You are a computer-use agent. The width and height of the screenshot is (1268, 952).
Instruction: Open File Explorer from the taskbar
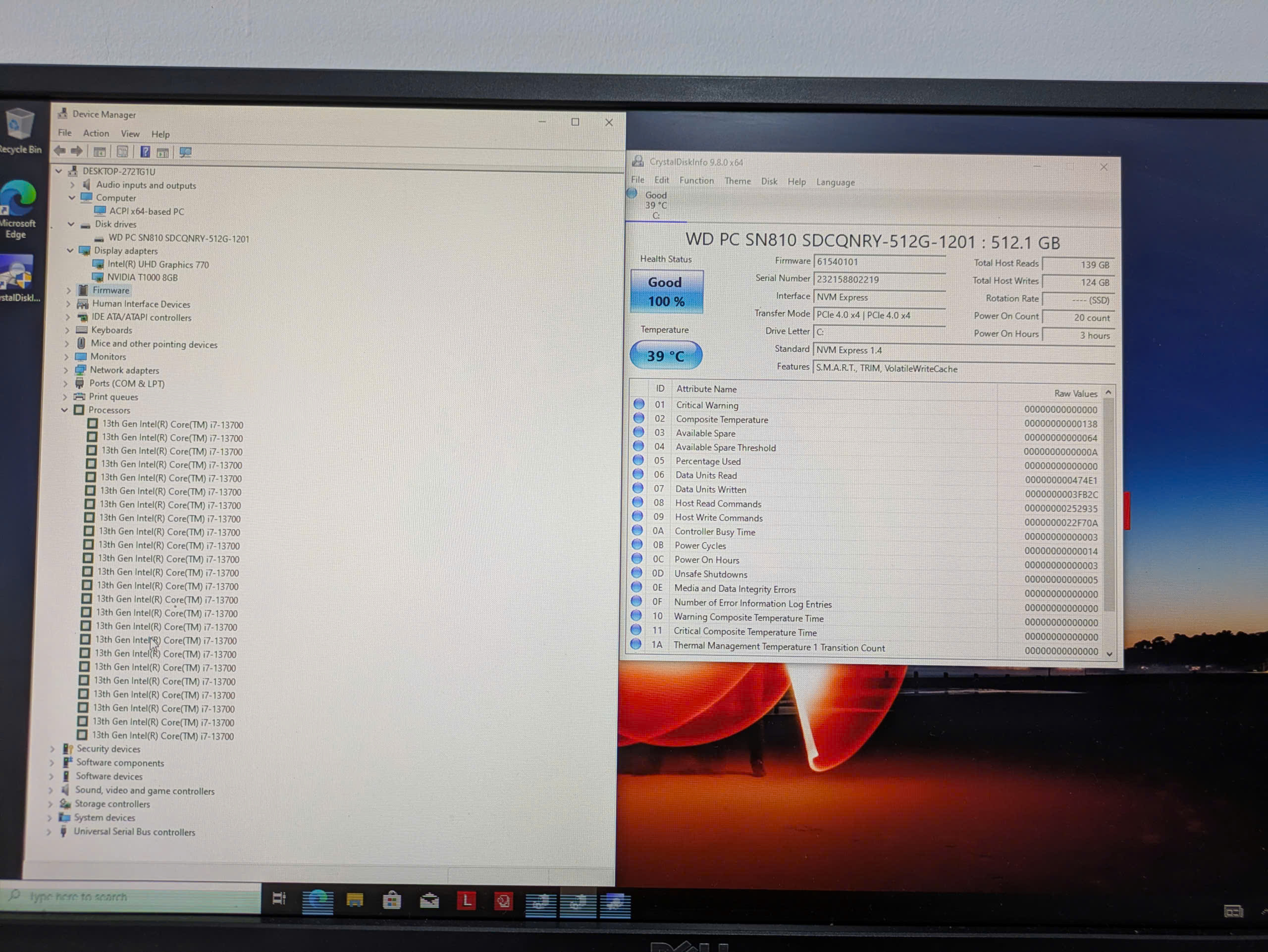pyautogui.click(x=355, y=900)
